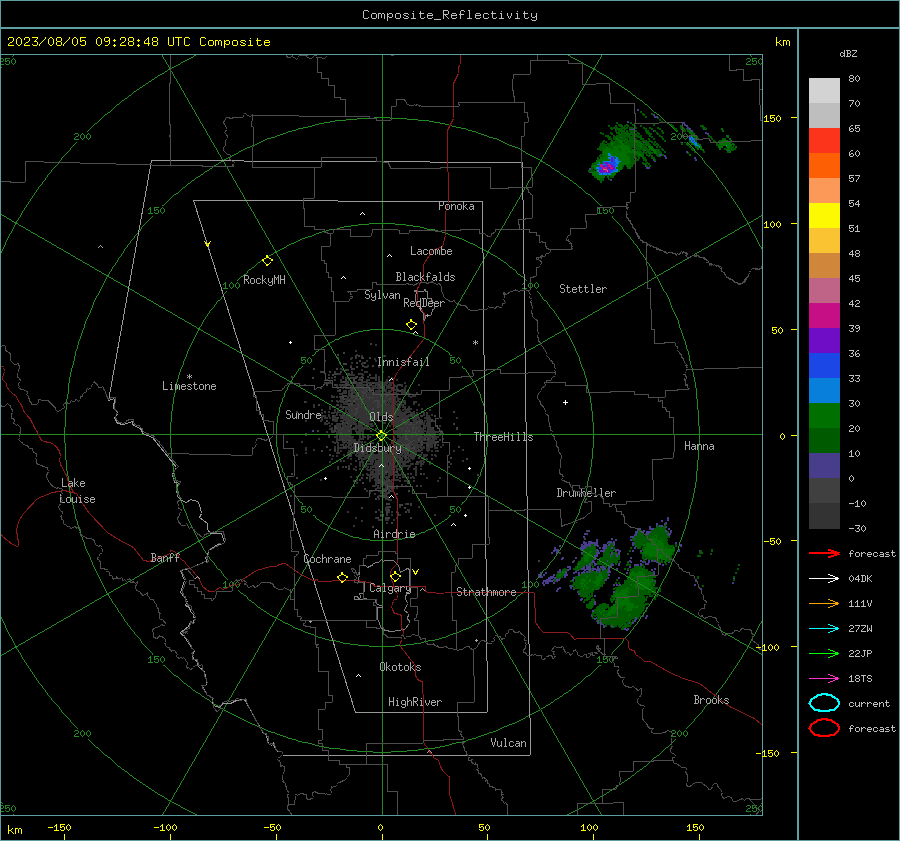The width and height of the screenshot is (900, 841).
Task: Click the orange 111V arrow in legend
Action: coord(824,603)
